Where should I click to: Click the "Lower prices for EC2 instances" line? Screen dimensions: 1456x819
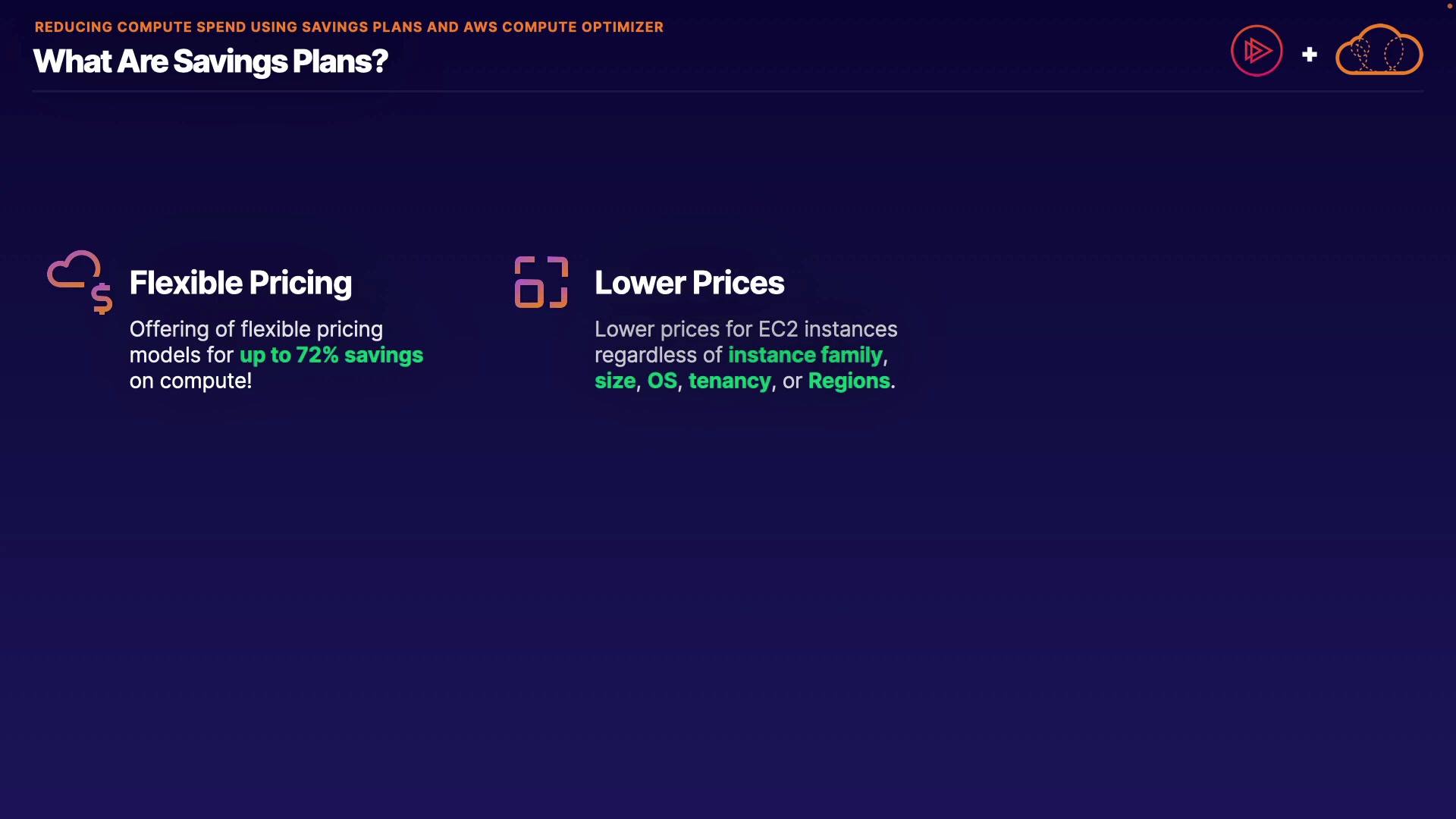[745, 329]
